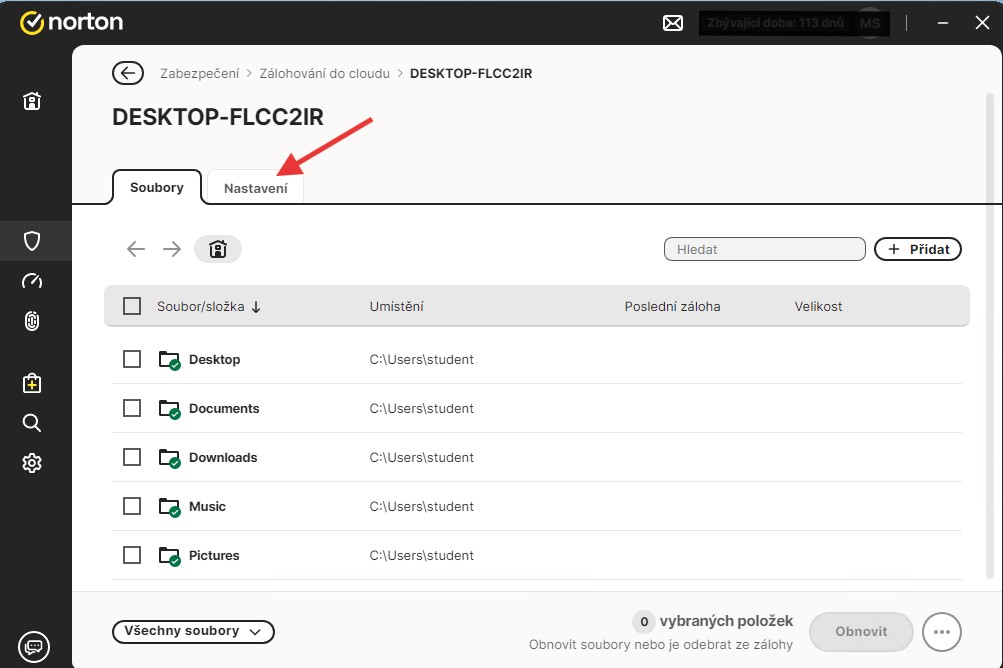1003x668 pixels.
Task: Open the three-dots more options button
Action: tap(941, 632)
